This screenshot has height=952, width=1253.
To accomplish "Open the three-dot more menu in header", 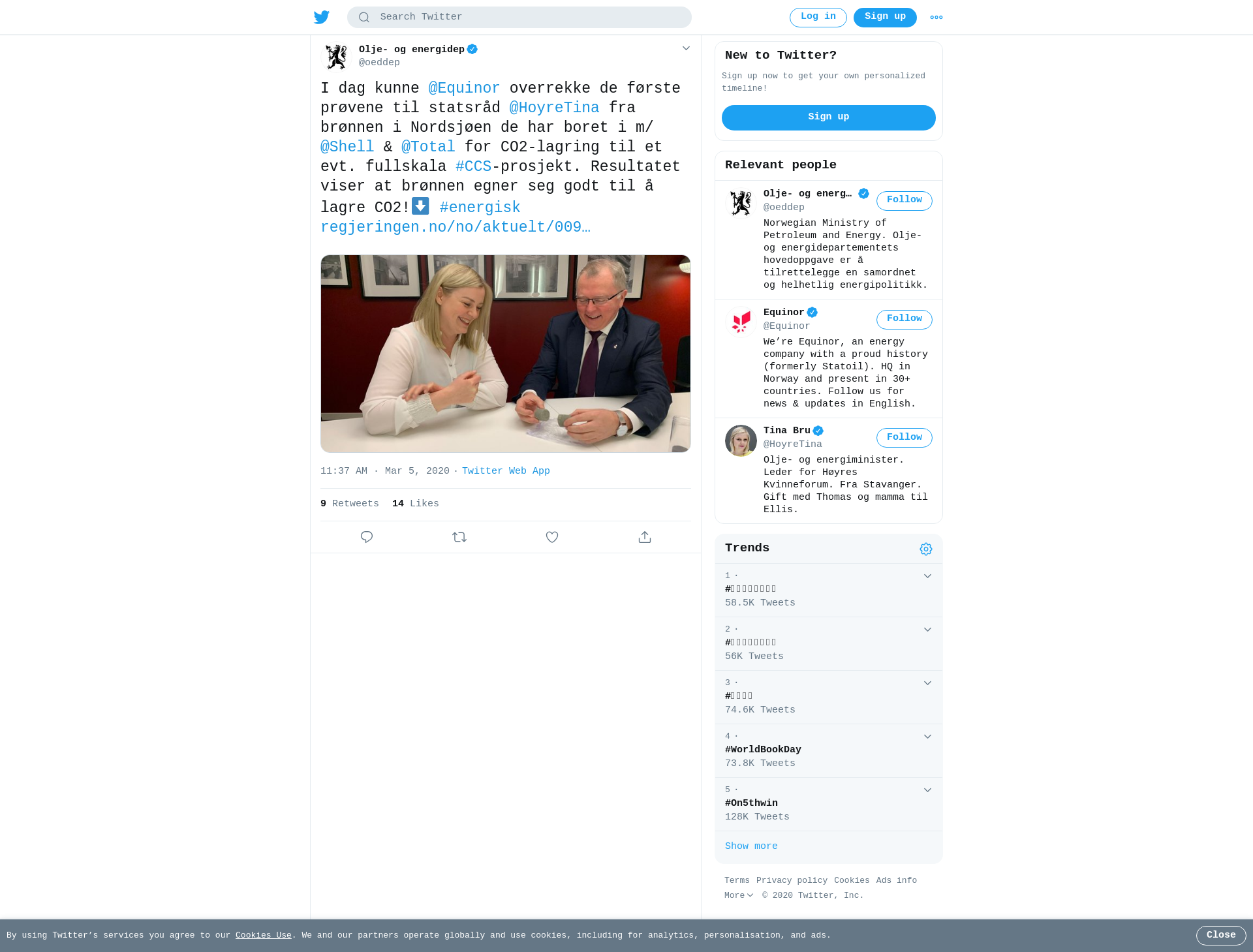I will click(936, 18).
